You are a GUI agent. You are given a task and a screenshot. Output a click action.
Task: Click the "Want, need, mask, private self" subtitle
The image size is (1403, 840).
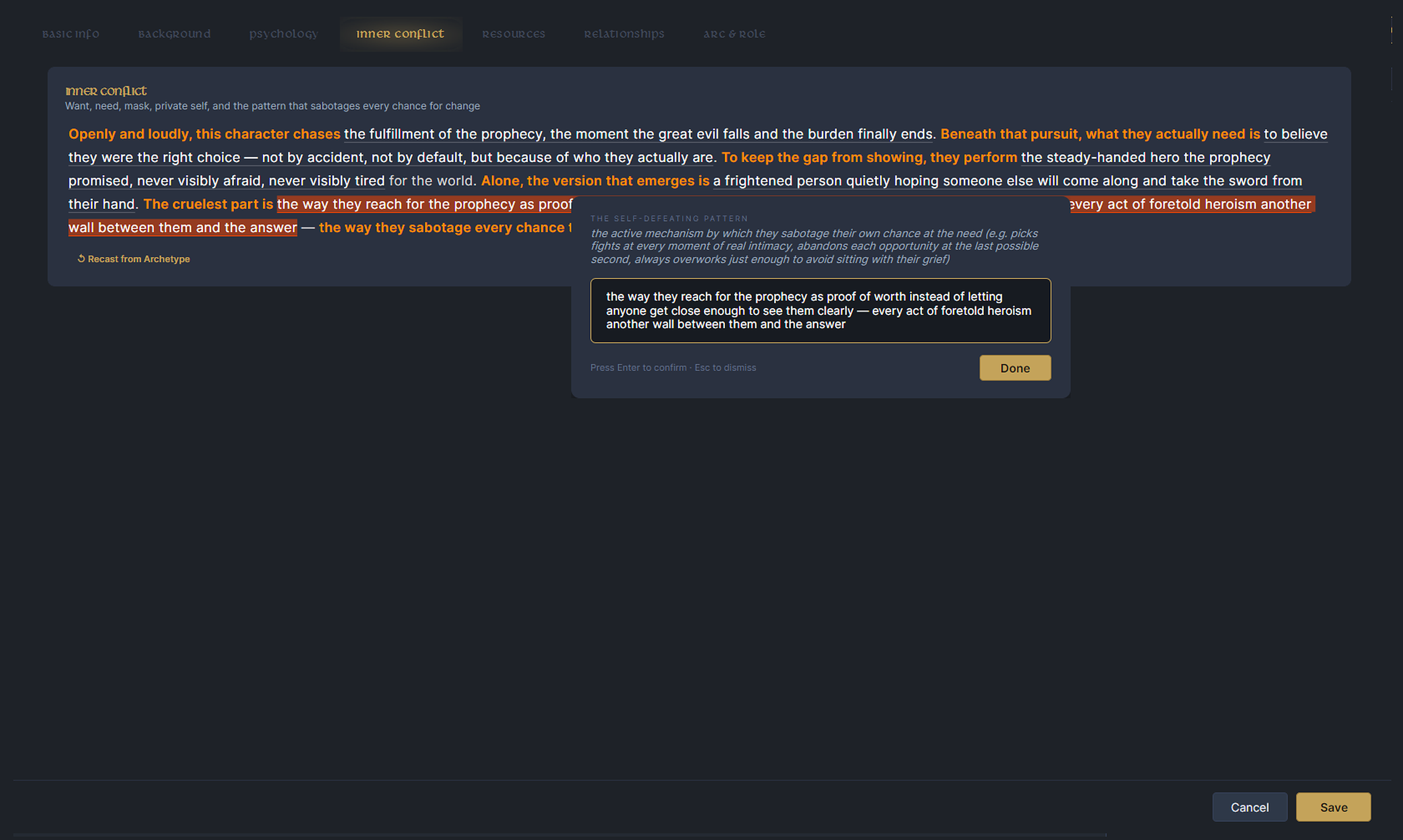click(272, 106)
